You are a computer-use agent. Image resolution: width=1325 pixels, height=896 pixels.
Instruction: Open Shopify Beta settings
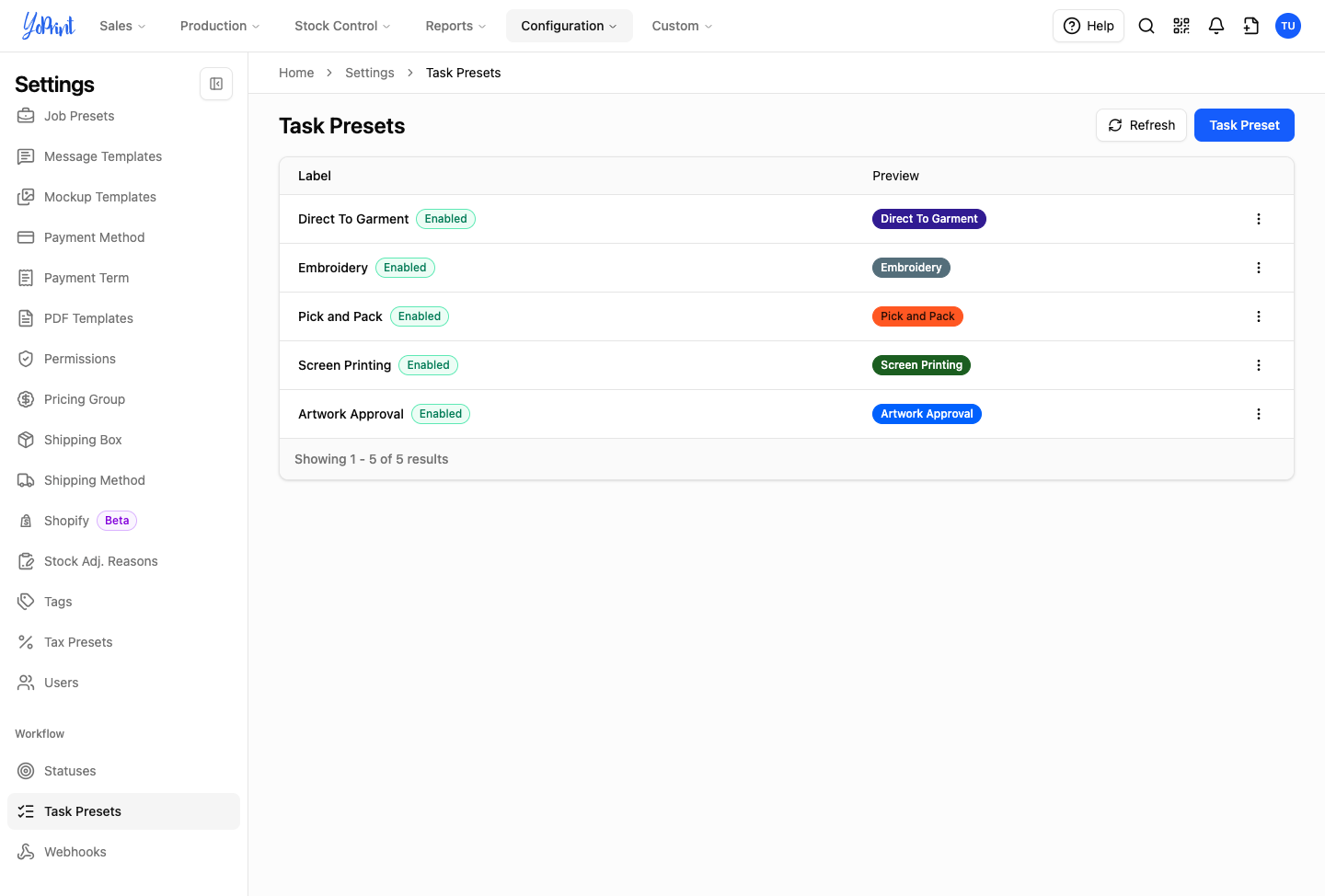click(x=123, y=521)
